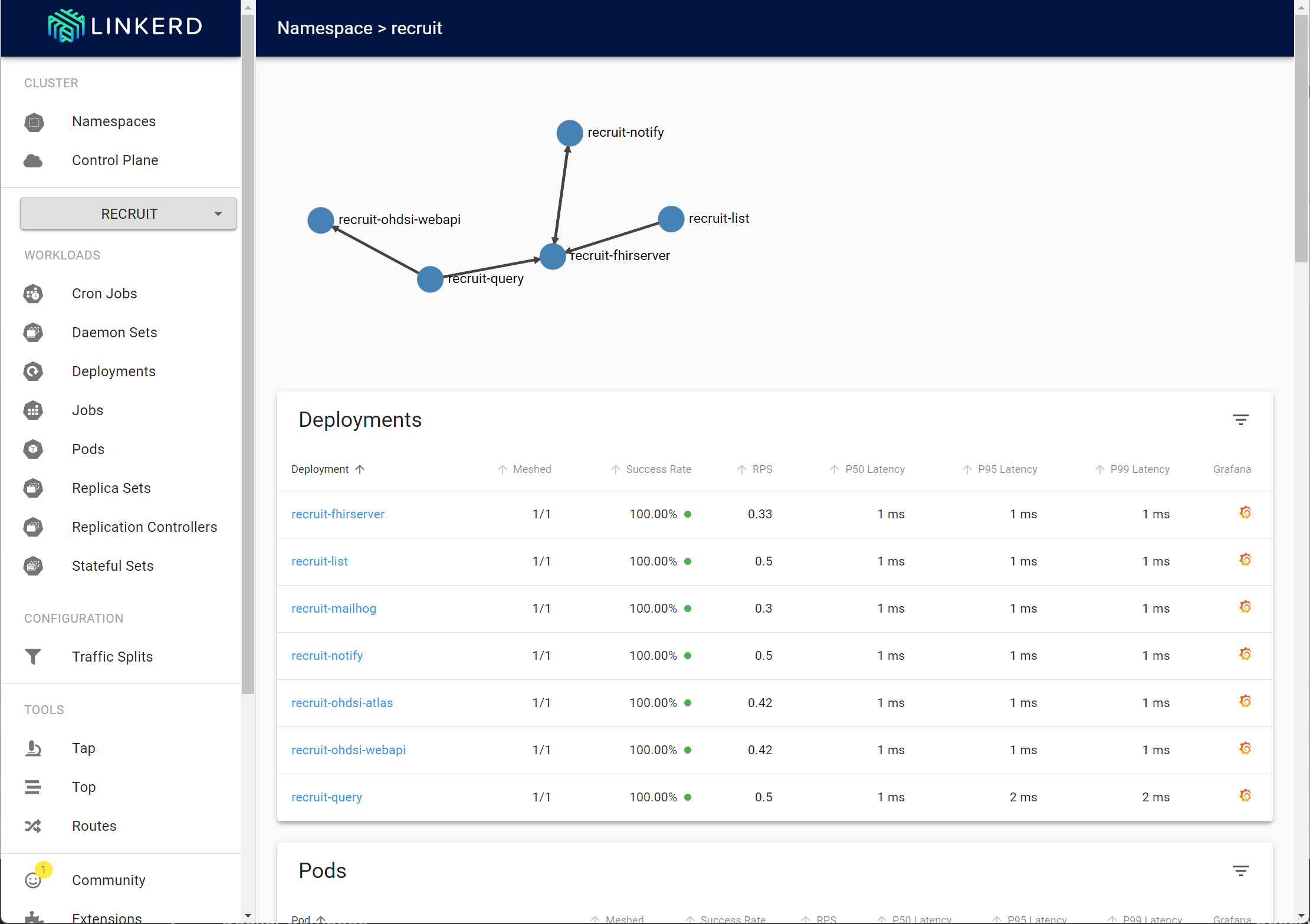
Task: Open Grafana dashboard for recruit-query
Action: (1245, 795)
